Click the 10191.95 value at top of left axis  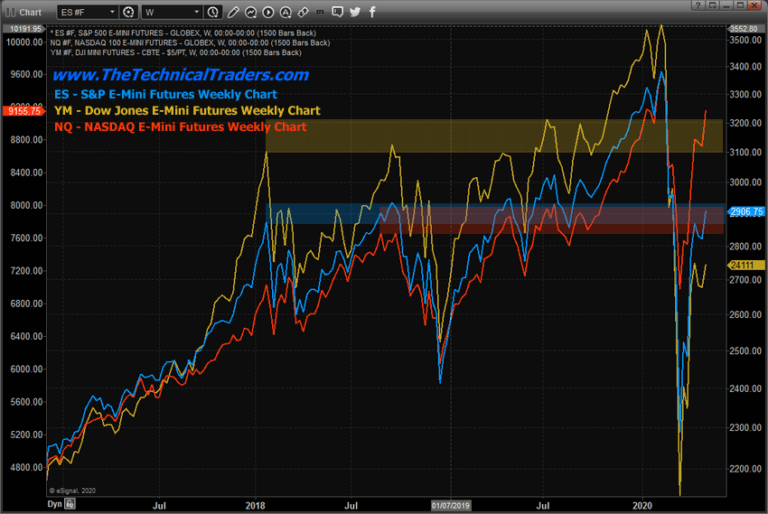click(25, 29)
